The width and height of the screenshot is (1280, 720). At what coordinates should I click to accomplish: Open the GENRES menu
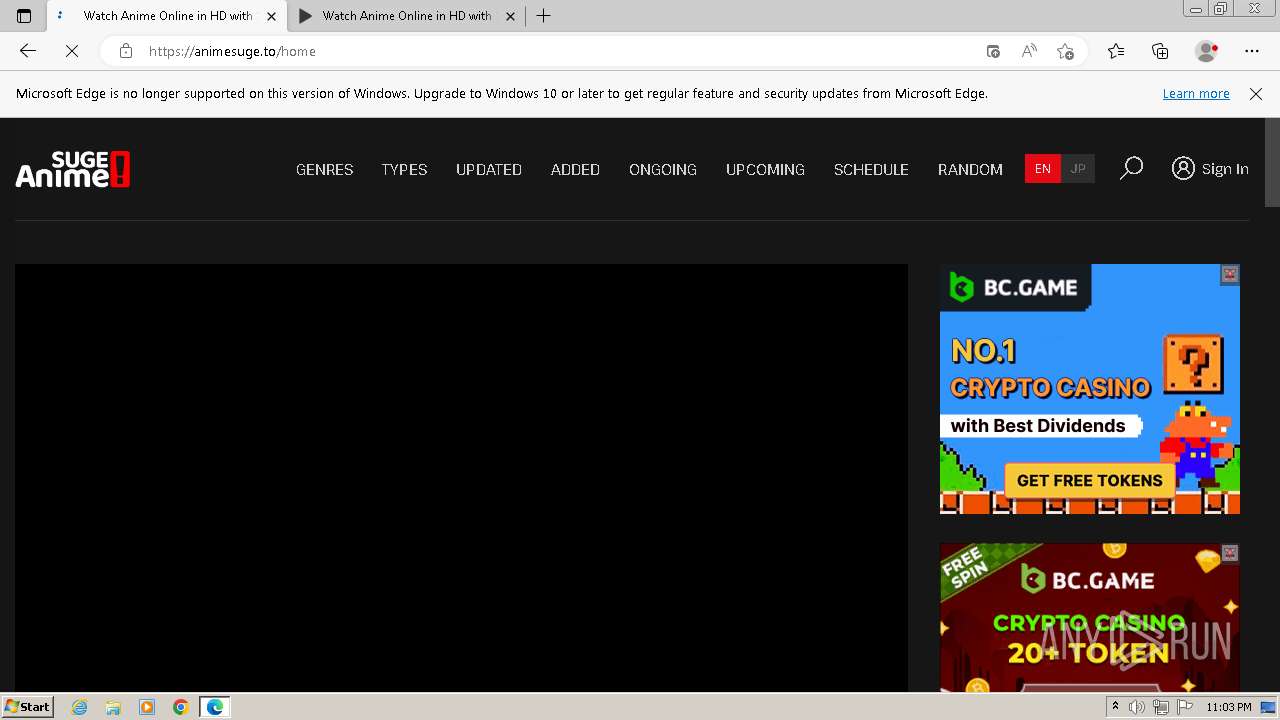[x=325, y=170]
